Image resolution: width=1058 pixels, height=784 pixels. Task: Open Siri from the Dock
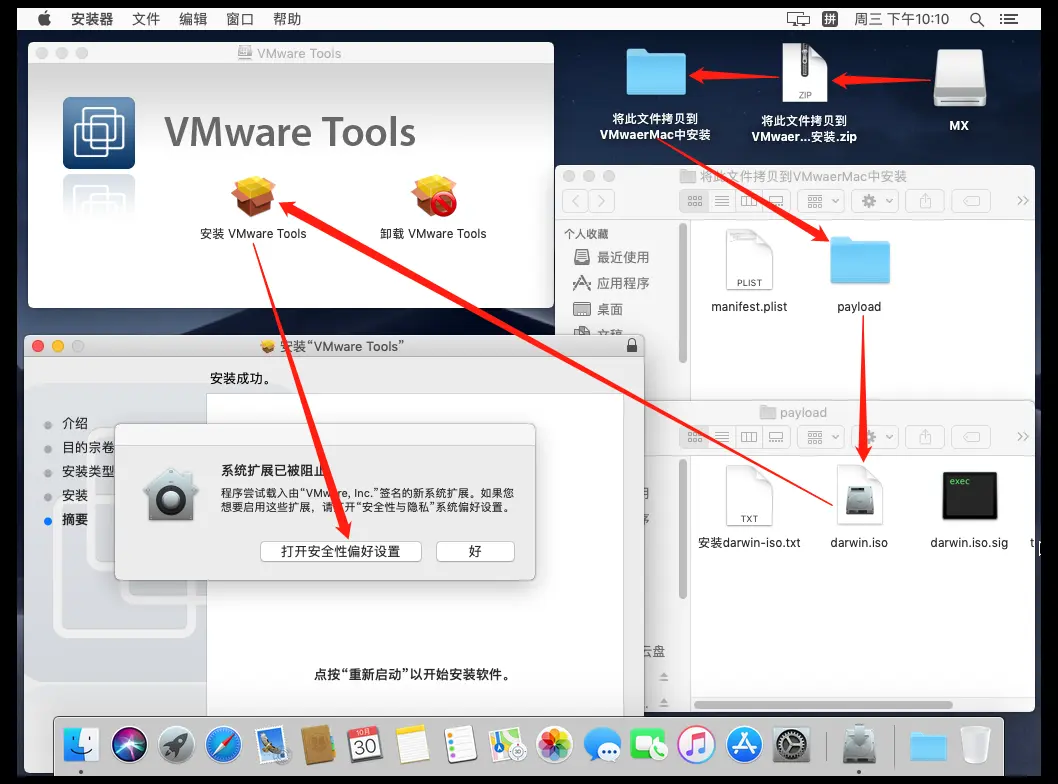[129, 745]
